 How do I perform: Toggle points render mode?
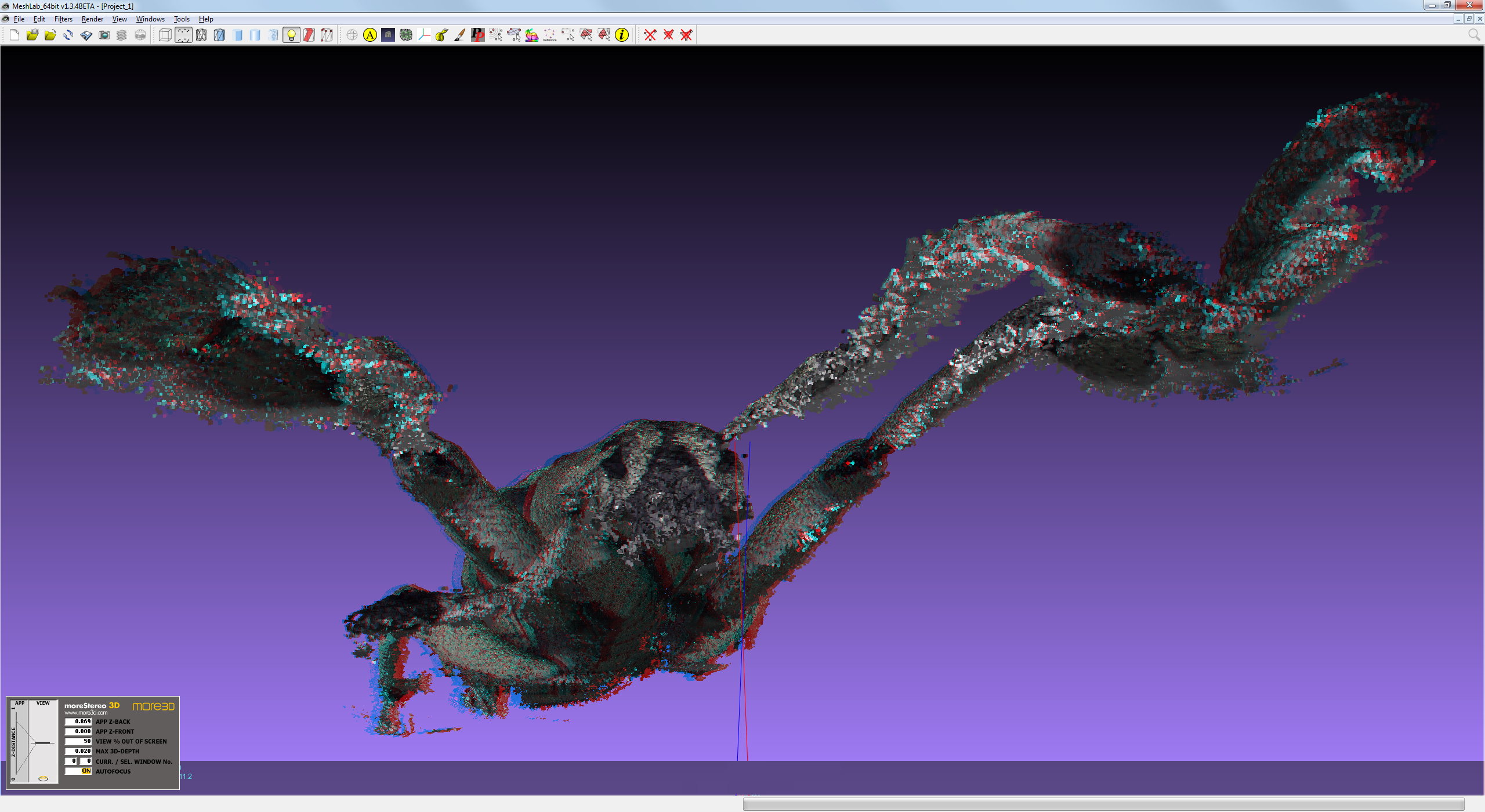183,35
